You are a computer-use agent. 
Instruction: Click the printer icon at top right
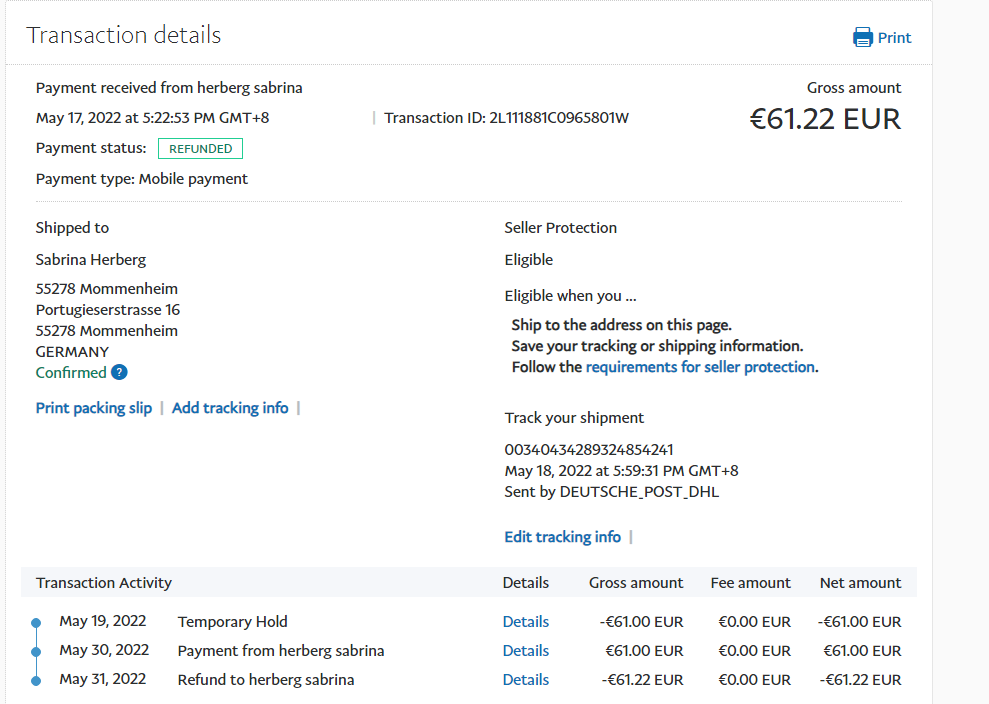pyautogui.click(x=862, y=38)
